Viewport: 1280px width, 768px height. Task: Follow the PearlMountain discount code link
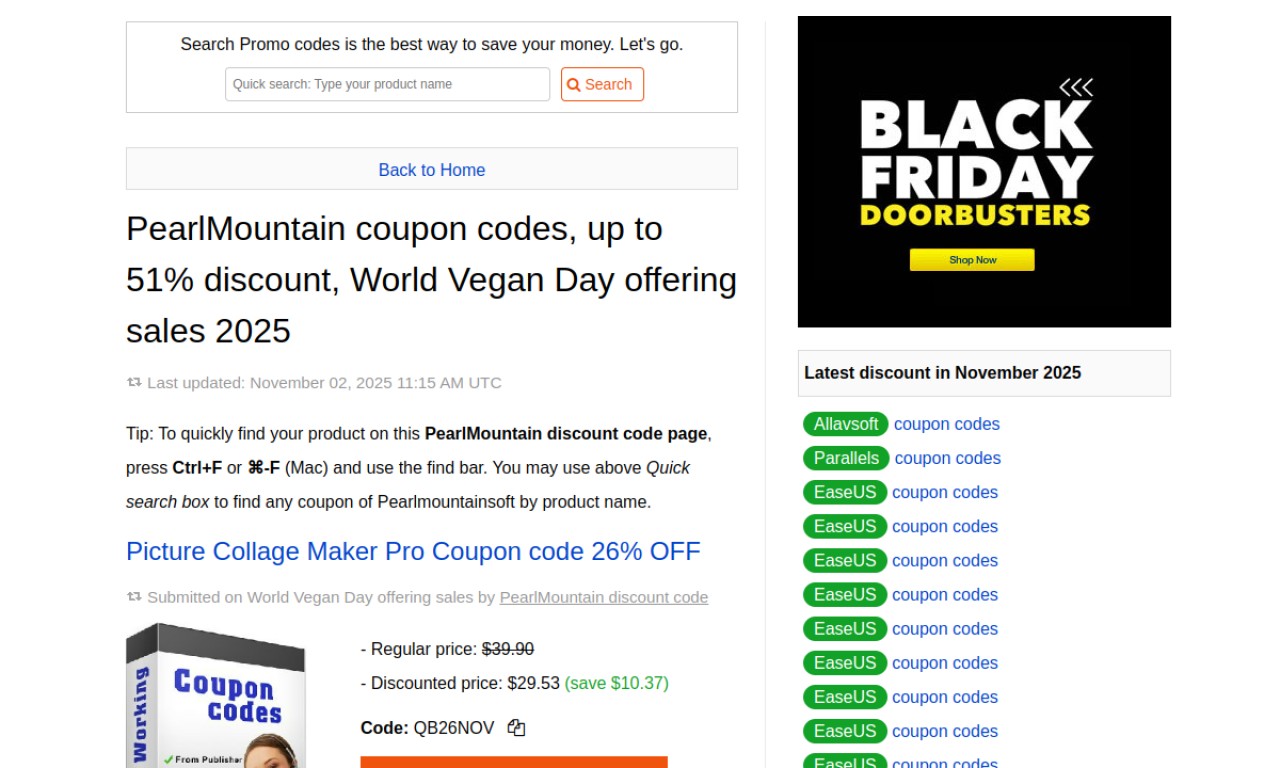click(x=603, y=597)
